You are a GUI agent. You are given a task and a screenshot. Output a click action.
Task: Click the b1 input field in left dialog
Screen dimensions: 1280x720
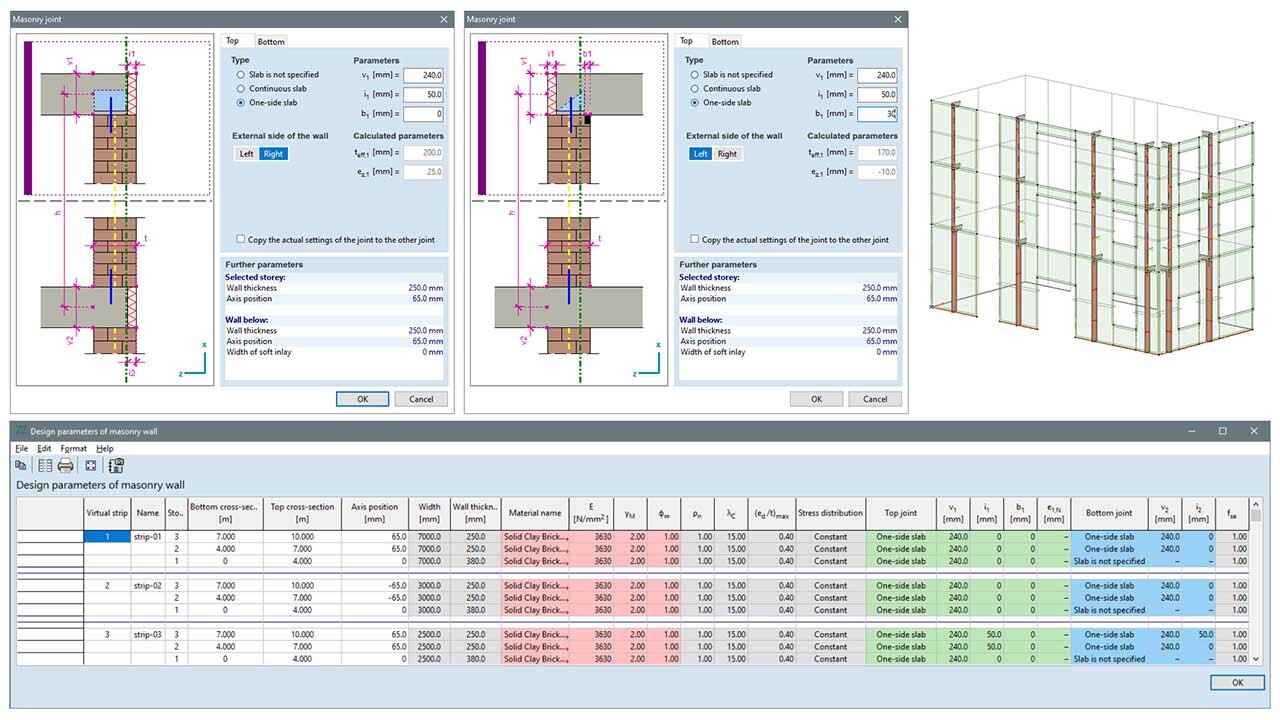(x=423, y=114)
